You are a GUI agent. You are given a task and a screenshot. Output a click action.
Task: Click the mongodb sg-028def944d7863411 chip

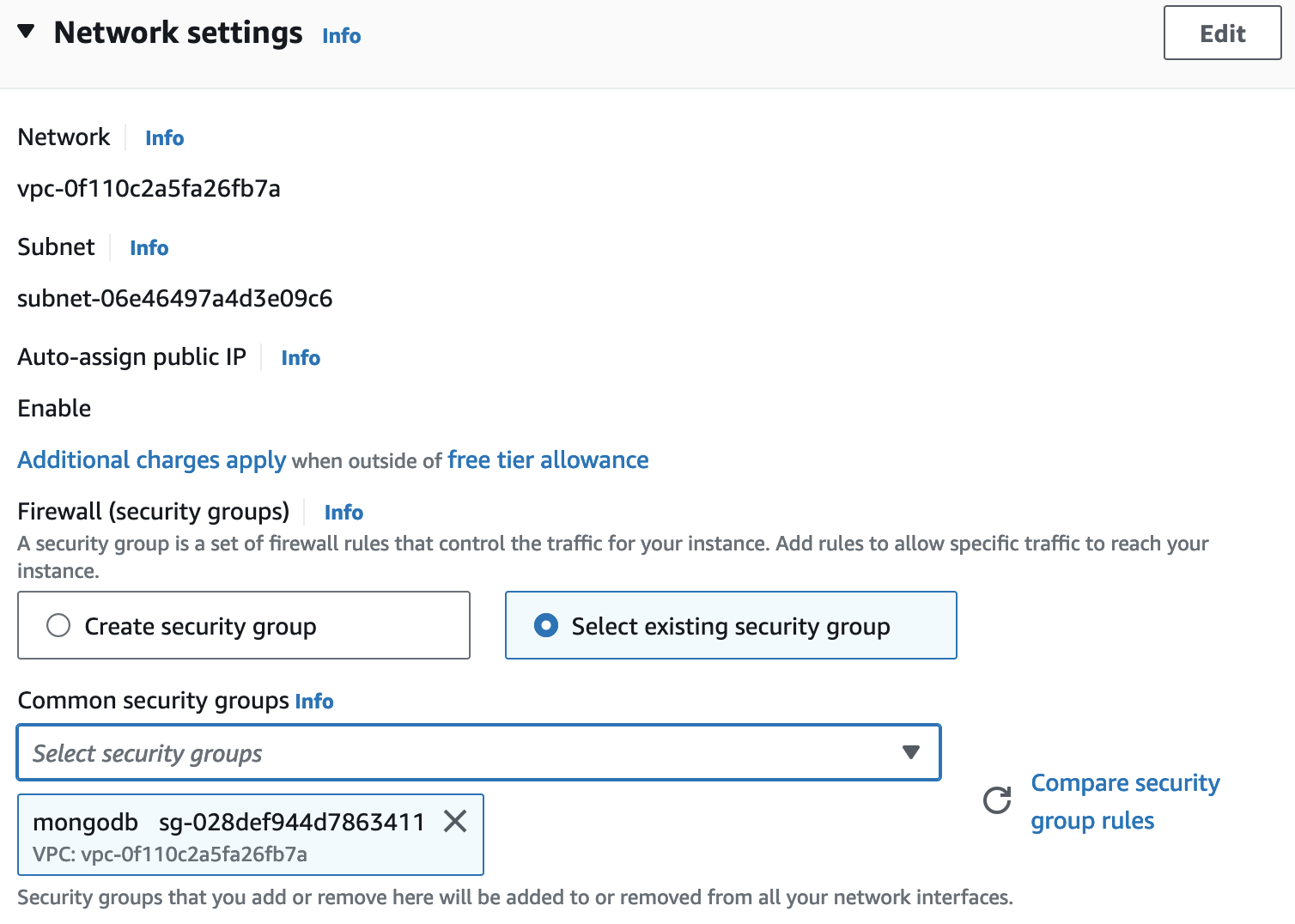[x=228, y=823]
